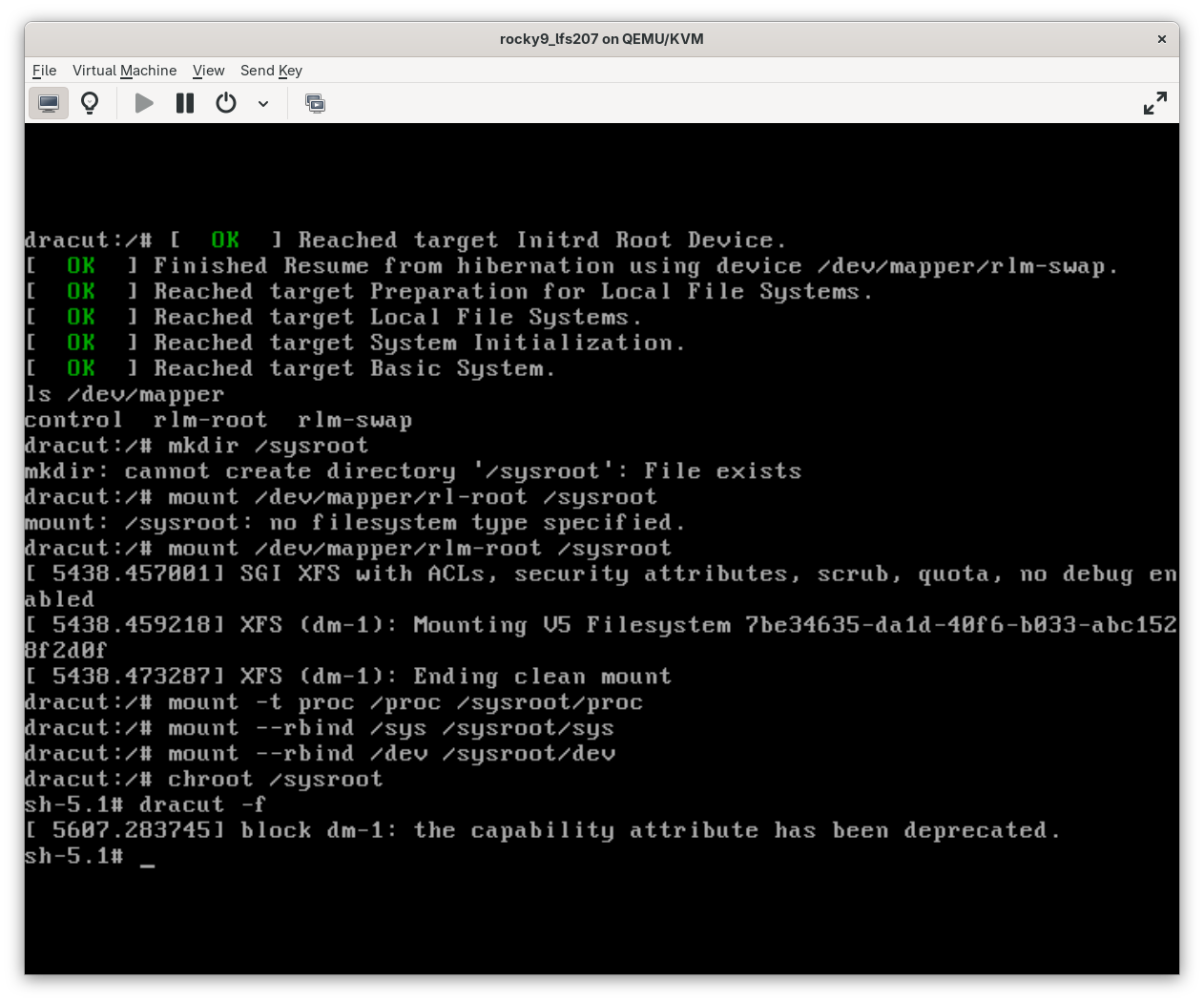This screenshot has height=1002, width=1204.
Task: Open the Send Key menu
Action: point(271,71)
